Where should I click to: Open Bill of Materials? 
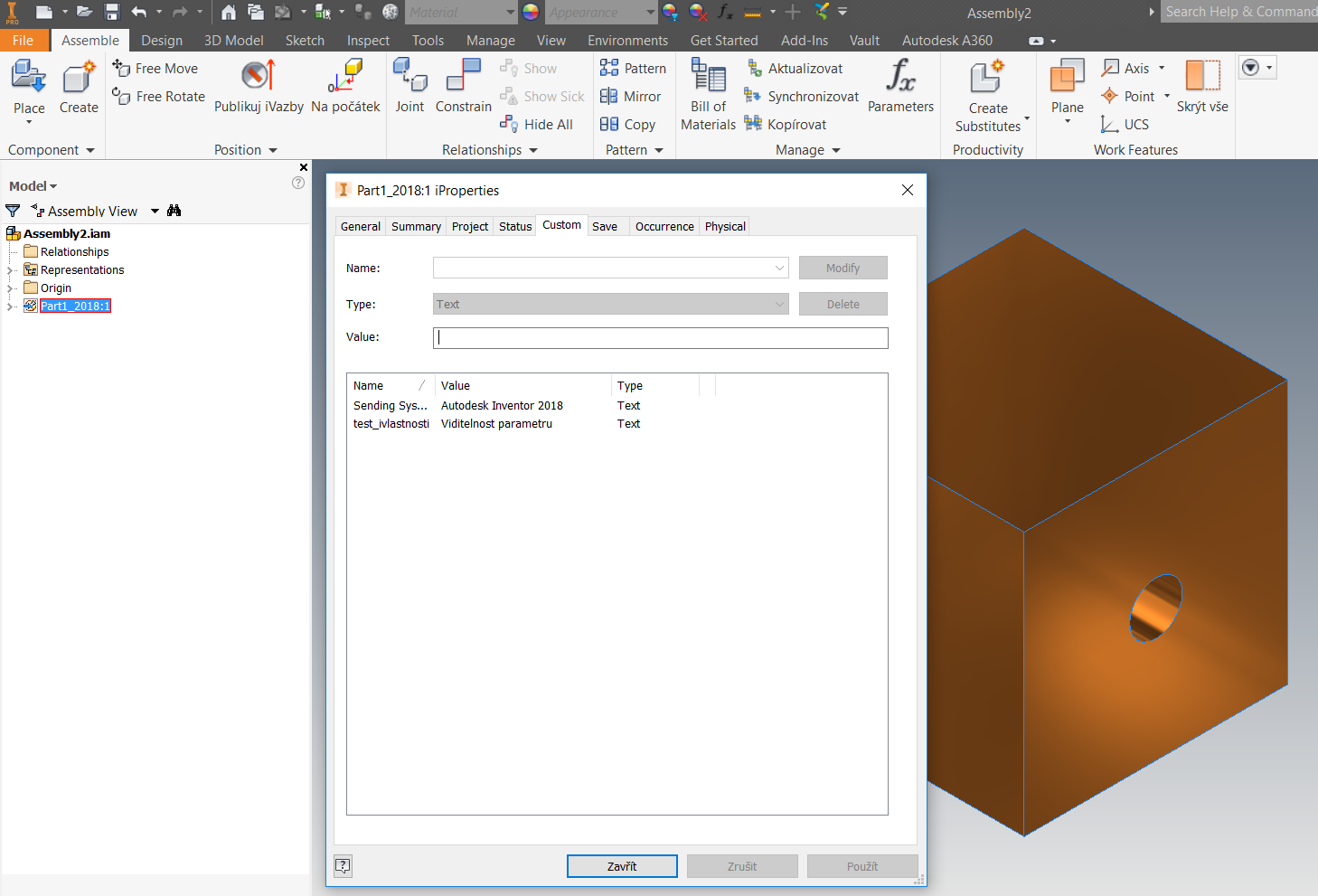coord(708,94)
